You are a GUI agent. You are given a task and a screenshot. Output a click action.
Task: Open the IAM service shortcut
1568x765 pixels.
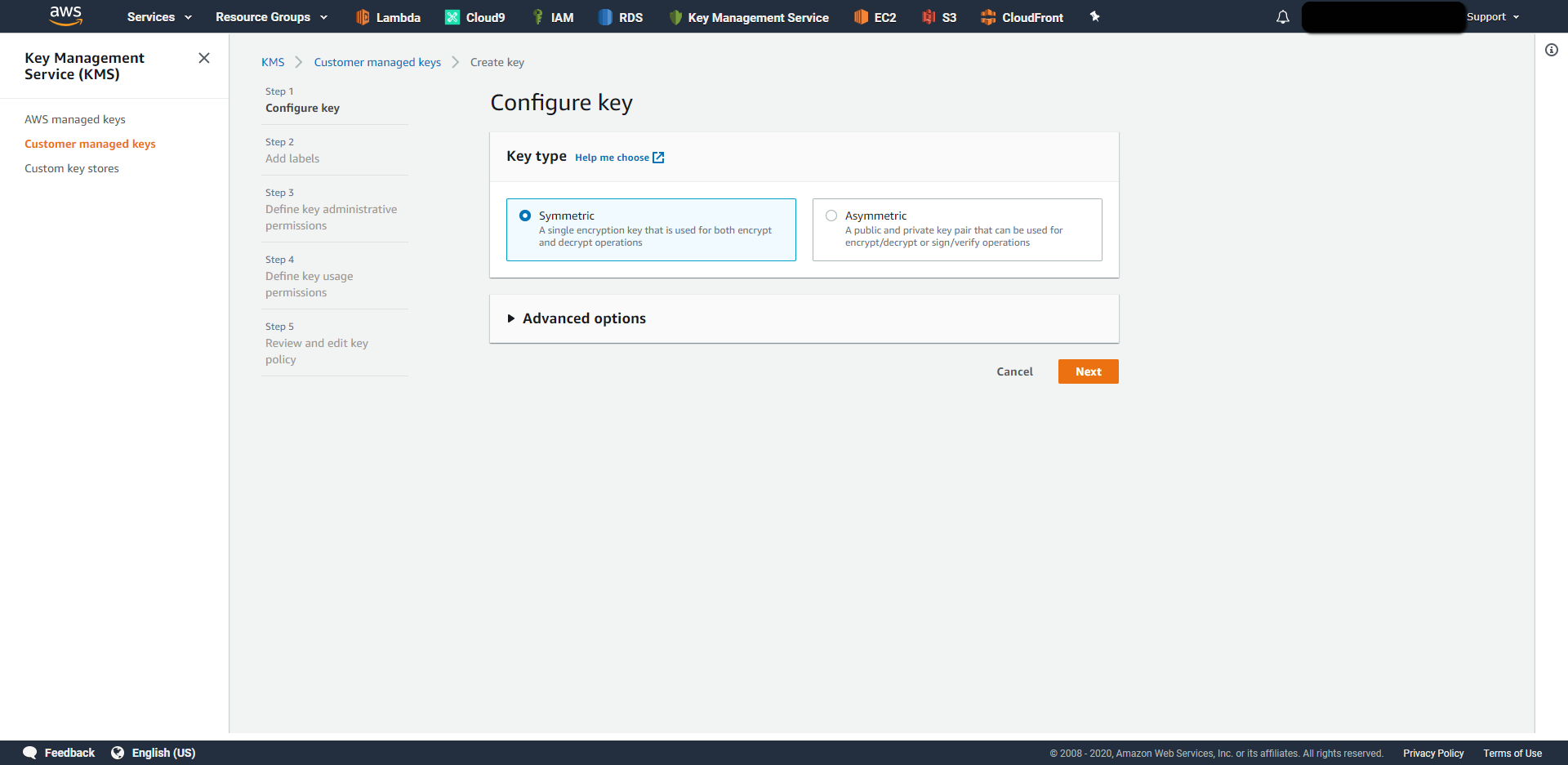[554, 16]
